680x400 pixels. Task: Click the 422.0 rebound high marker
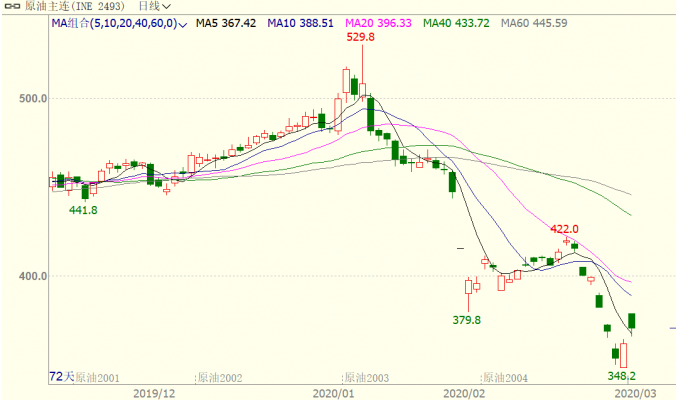coord(565,229)
